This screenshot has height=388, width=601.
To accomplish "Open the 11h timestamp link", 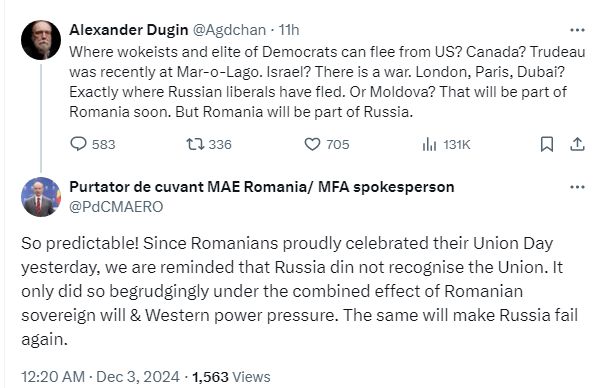I will tap(289, 30).
